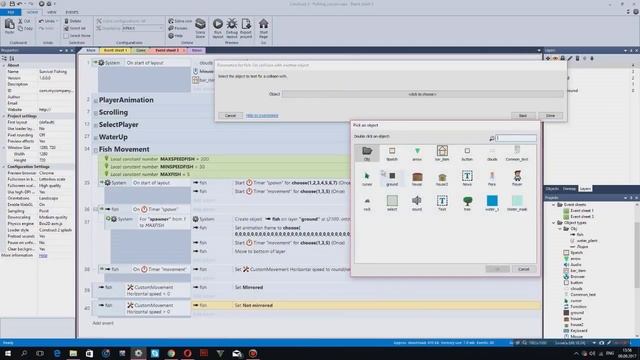Select the Set Not mirrored action row
Screen dimensions: 640x360
(366, 305)
